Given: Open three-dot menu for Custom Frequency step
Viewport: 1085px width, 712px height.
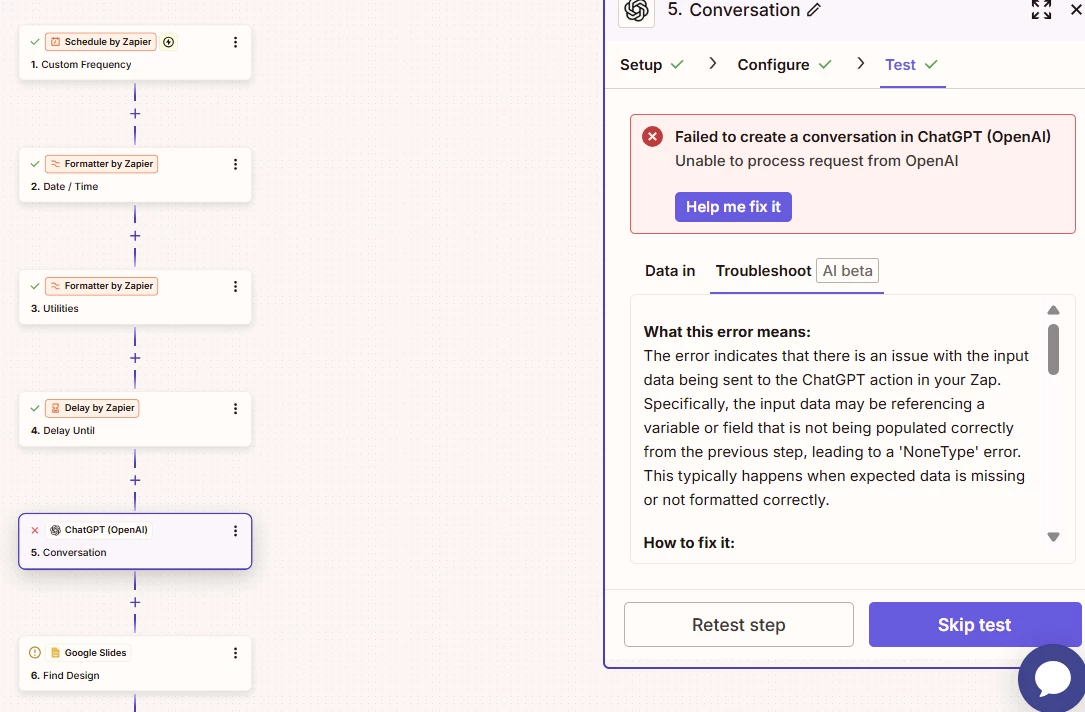Looking at the screenshot, I should (x=235, y=42).
